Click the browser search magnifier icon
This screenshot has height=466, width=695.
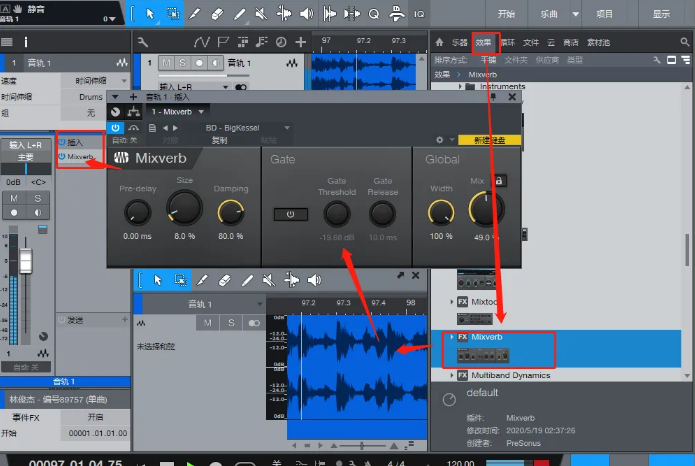point(685,42)
